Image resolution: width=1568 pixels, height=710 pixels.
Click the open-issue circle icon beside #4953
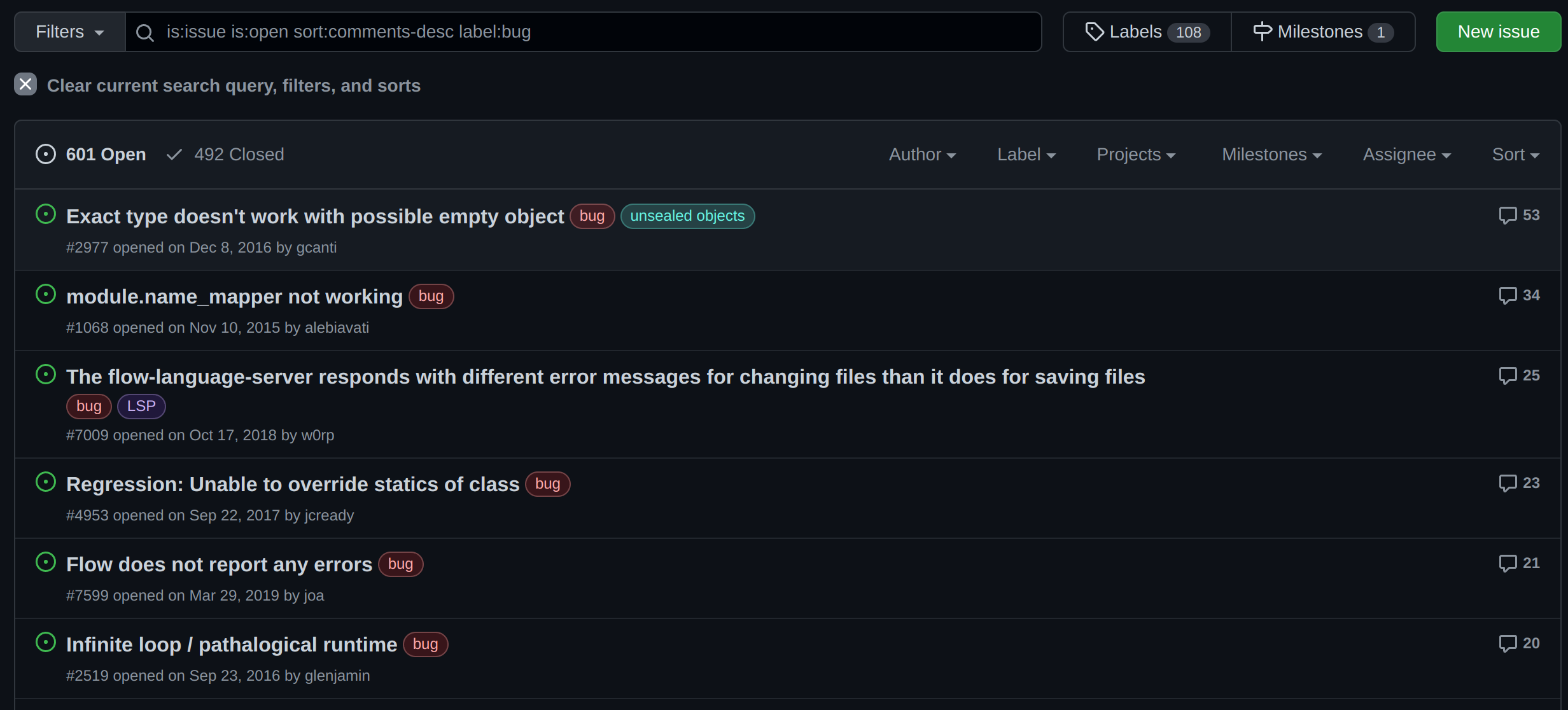46,482
